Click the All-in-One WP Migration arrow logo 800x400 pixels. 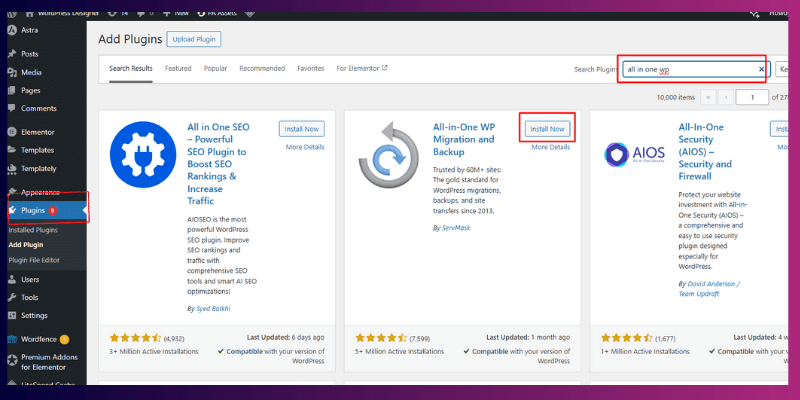389,155
